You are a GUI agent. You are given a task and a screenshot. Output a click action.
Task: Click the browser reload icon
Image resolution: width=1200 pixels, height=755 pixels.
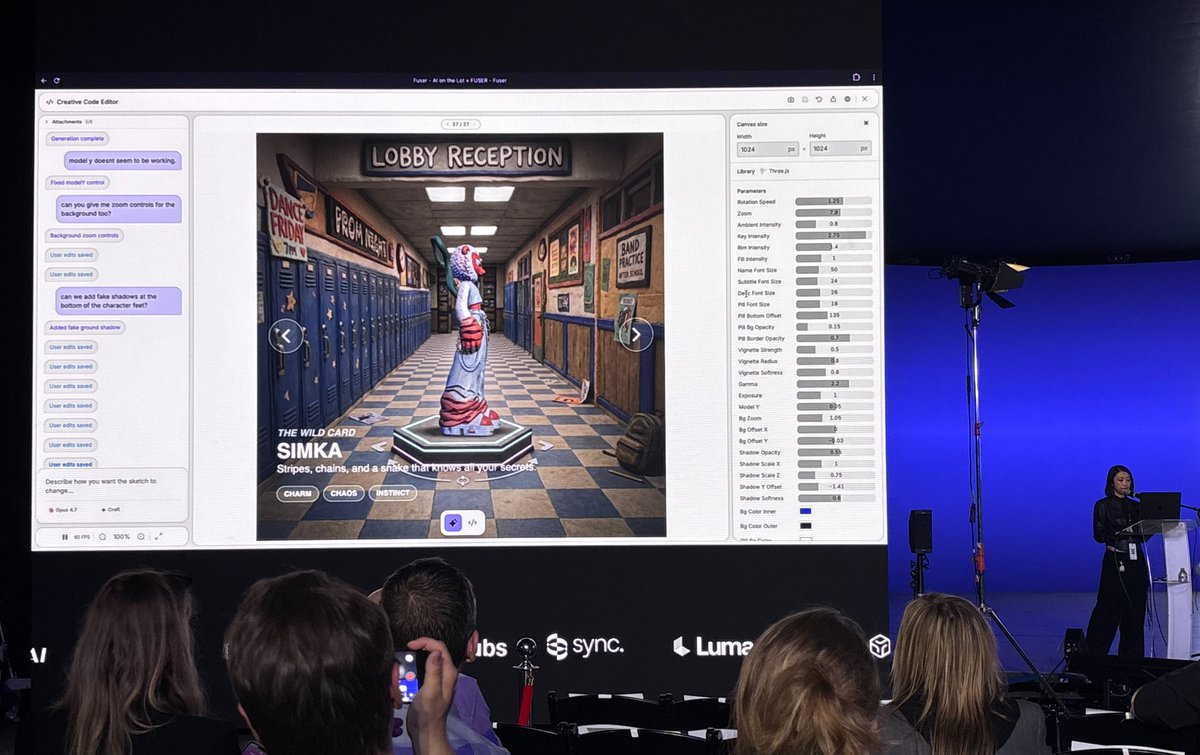tap(57, 80)
